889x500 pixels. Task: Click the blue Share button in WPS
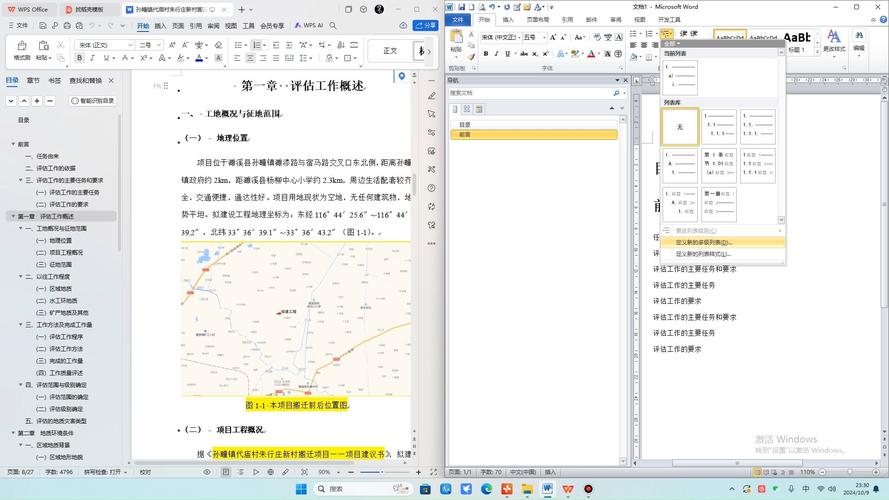click(x=425, y=26)
